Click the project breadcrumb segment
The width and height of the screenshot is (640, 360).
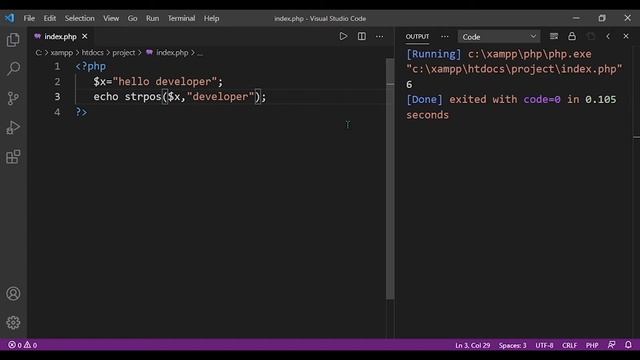[x=124, y=53]
